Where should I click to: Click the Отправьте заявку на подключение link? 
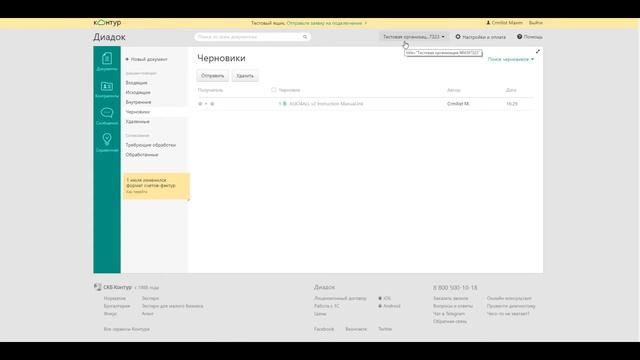coord(324,23)
